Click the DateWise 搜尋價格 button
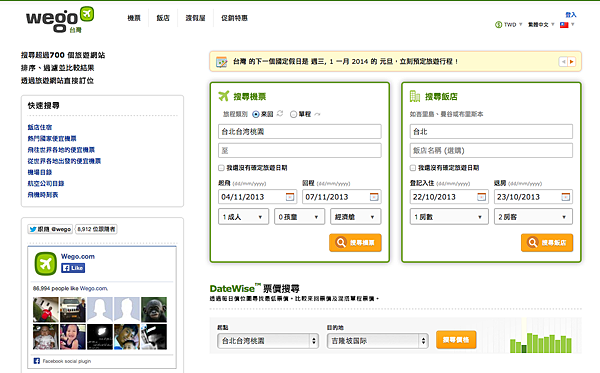Viewport: 600px width, 373px height. pos(456,340)
